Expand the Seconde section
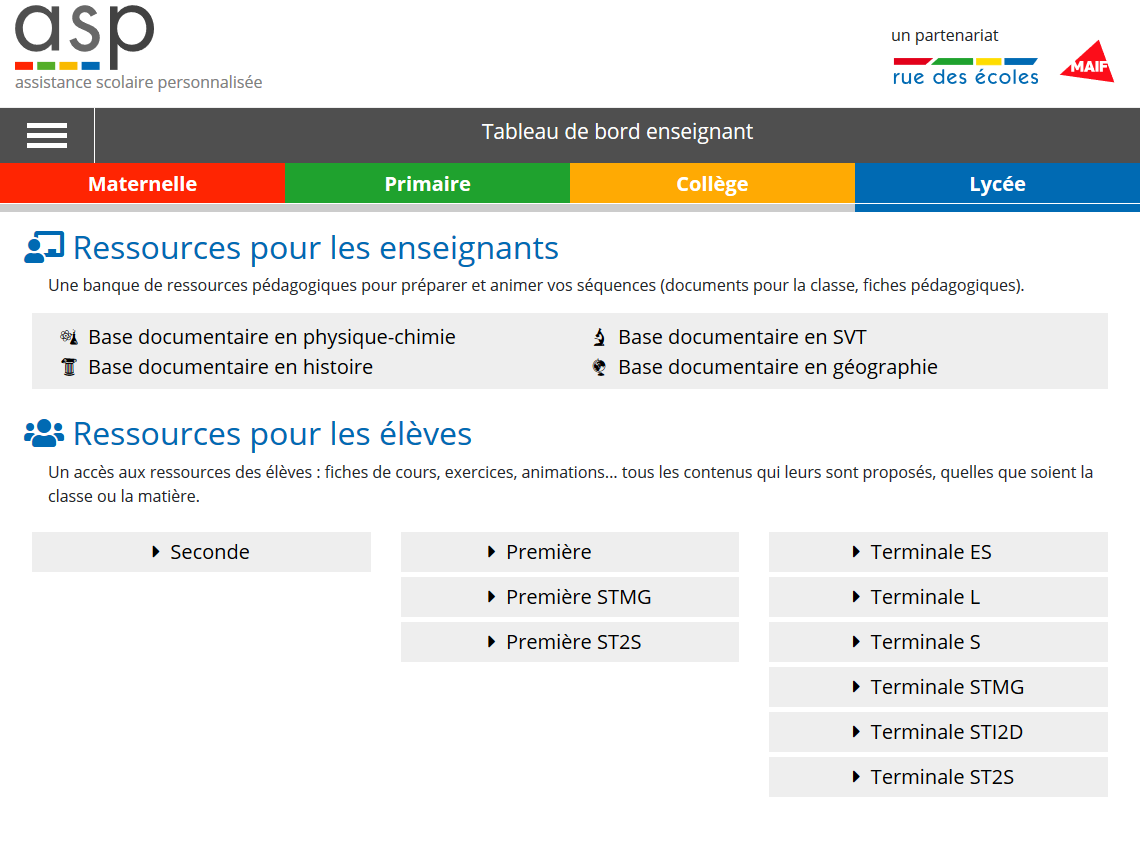The height and width of the screenshot is (863, 1140). tap(201, 551)
